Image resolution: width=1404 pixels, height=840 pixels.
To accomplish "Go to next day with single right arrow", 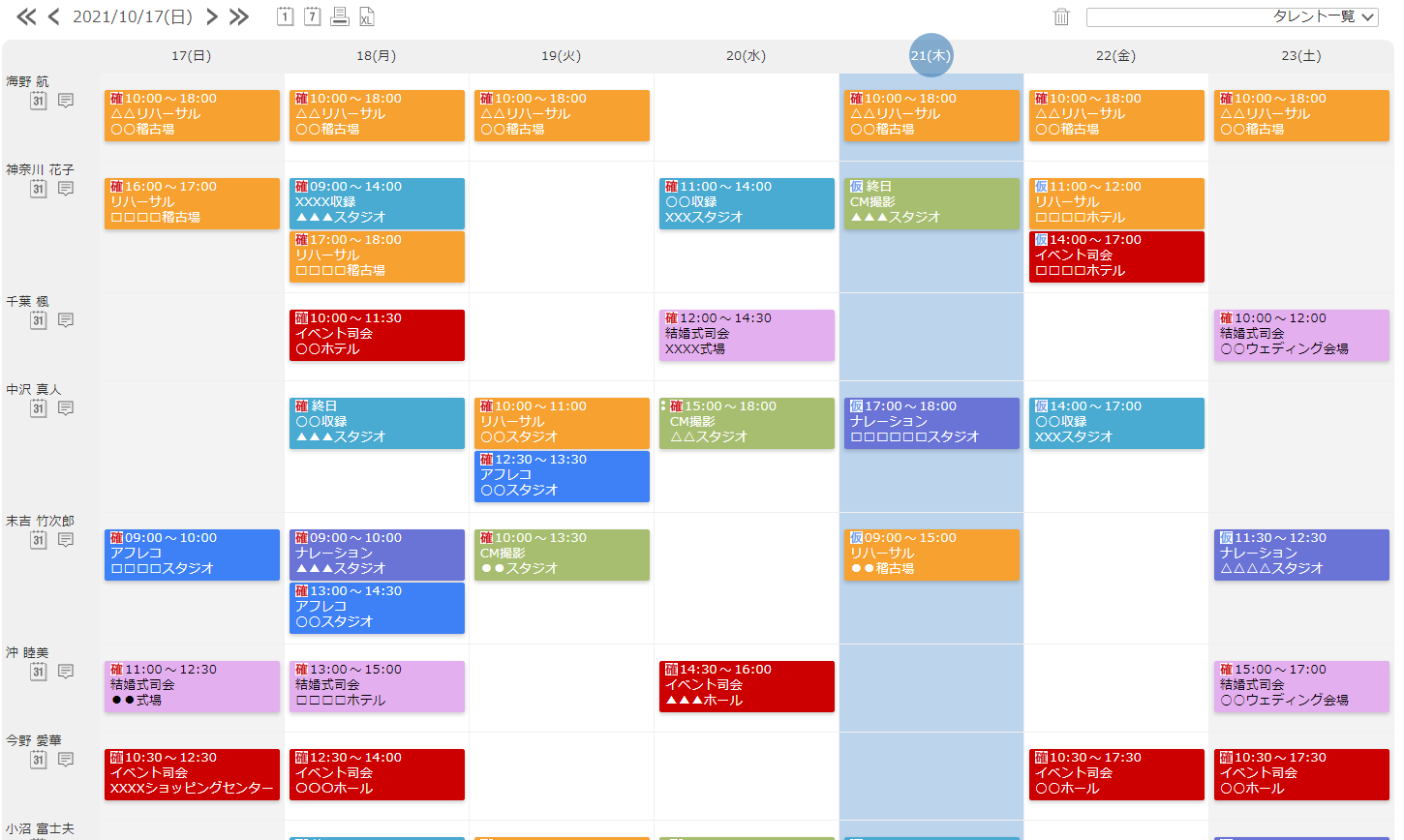I will point(211,16).
